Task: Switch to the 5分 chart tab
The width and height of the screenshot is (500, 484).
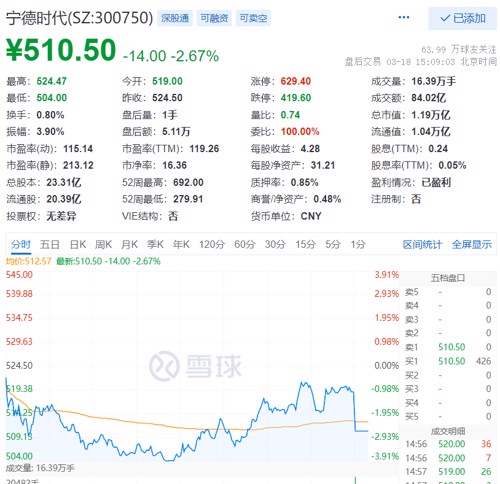Action: (x=333, y=244)
